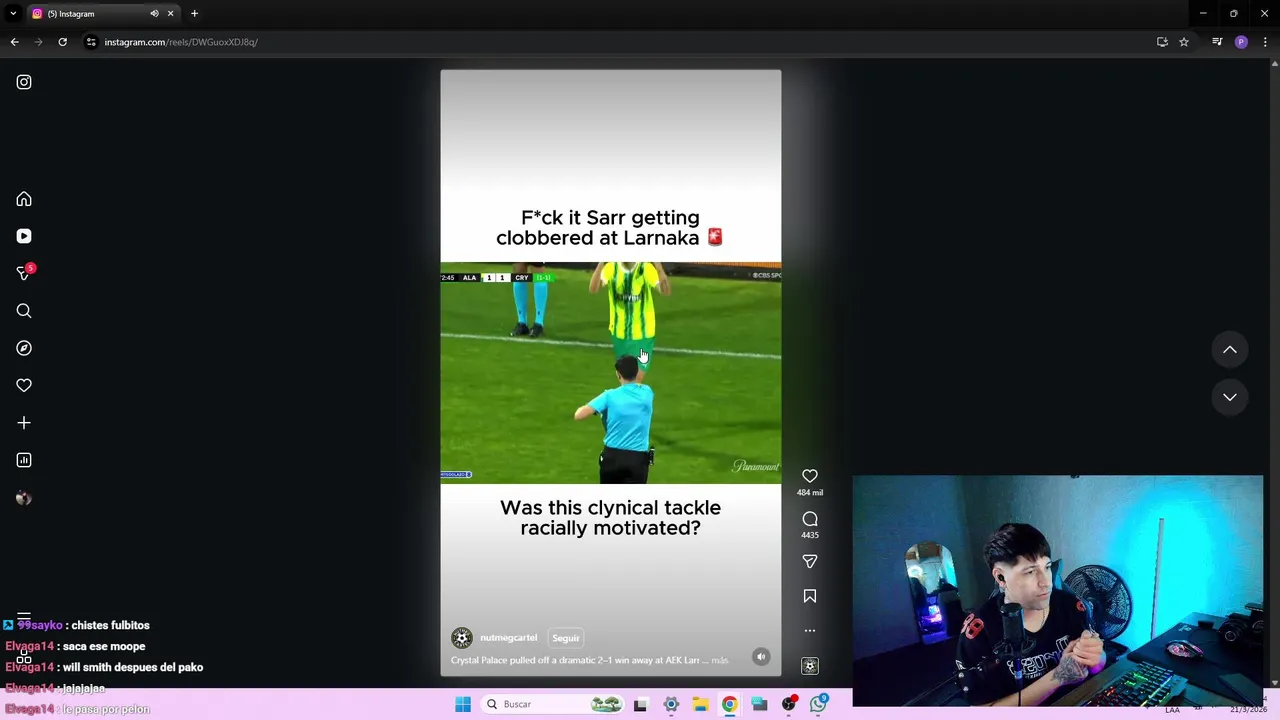Viewport: 1280px width, 720px height.
Task: Open comments bubble showing 4435
Action: click(810, 519)
